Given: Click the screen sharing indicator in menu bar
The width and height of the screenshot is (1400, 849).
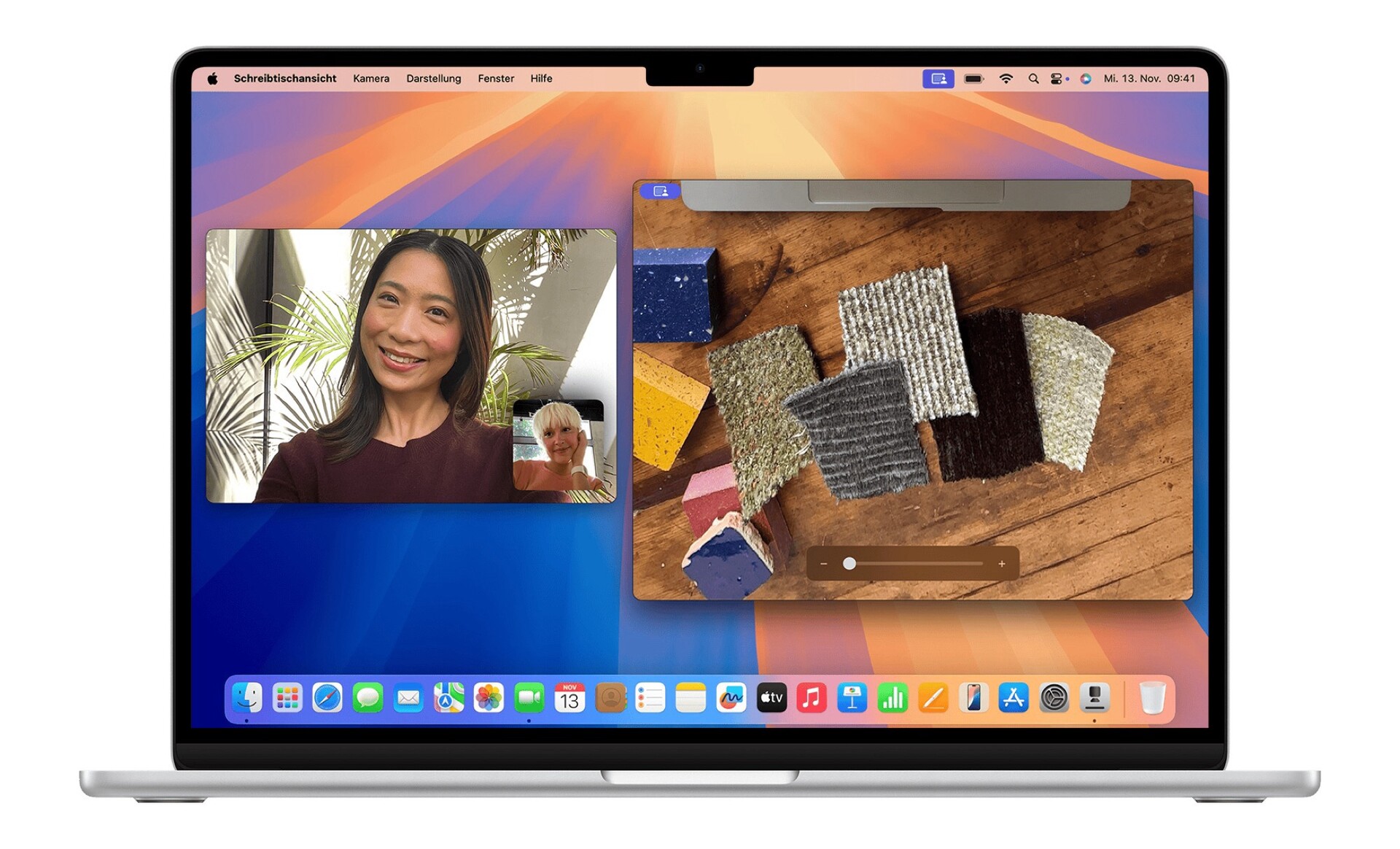Looking at the screenshot, I should [x=938, y=79].
